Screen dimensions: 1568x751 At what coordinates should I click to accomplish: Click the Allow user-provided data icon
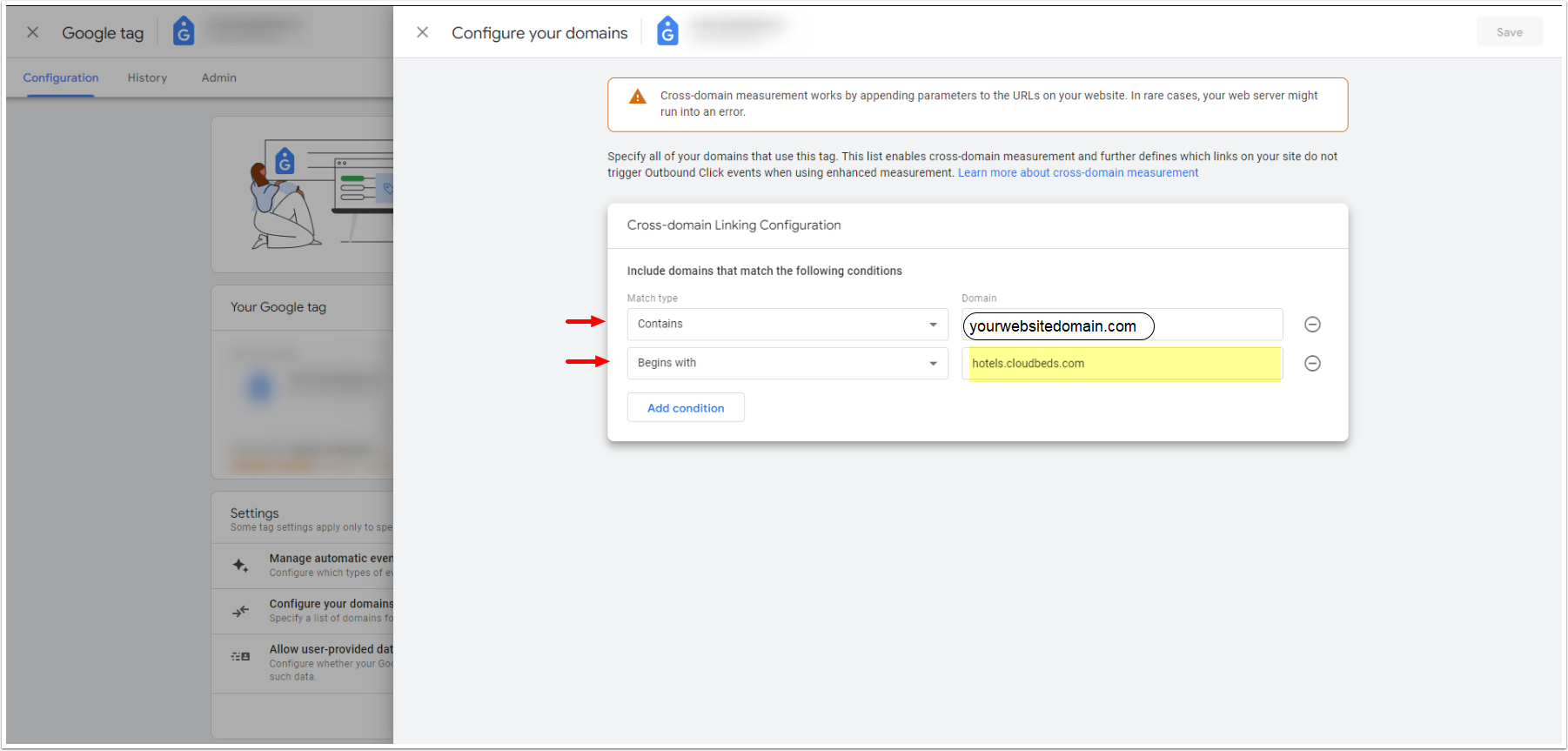coord(241,656)
